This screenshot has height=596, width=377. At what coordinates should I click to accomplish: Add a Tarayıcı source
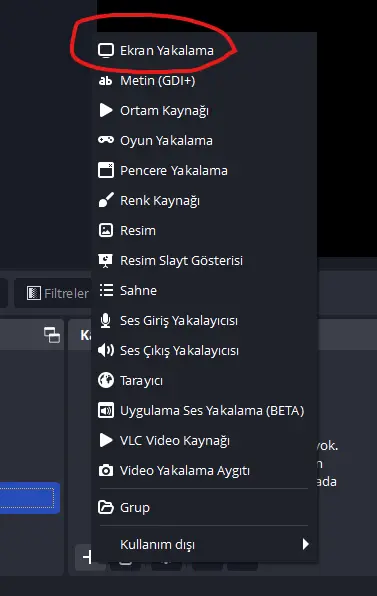(204, 380)
